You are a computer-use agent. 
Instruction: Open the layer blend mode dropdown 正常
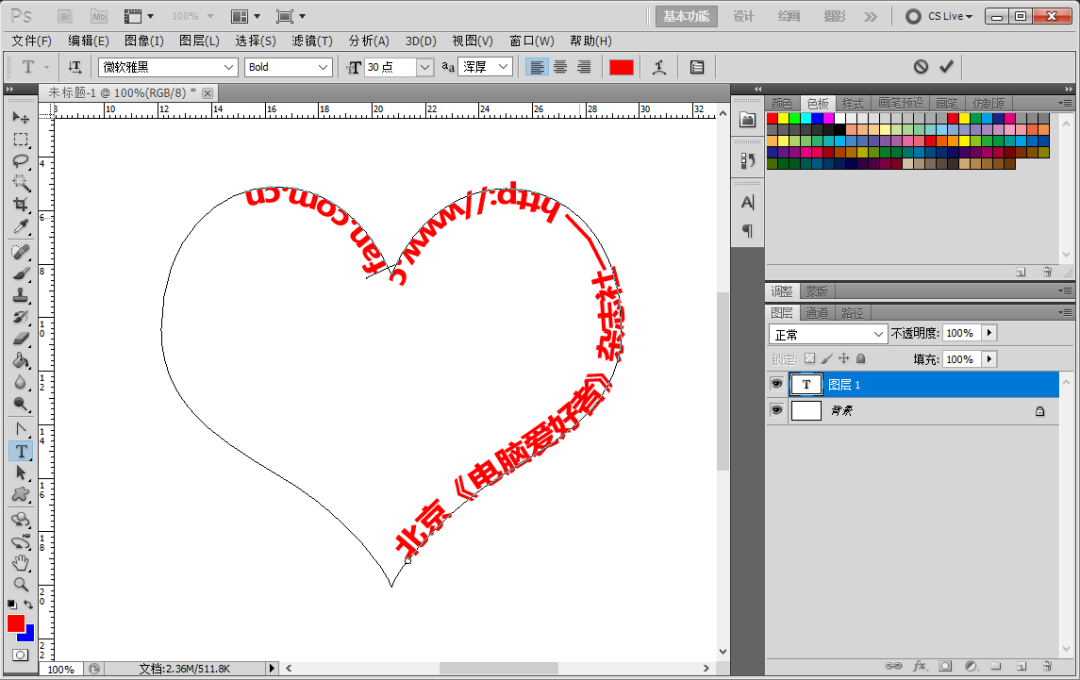[x=827, y=334]
